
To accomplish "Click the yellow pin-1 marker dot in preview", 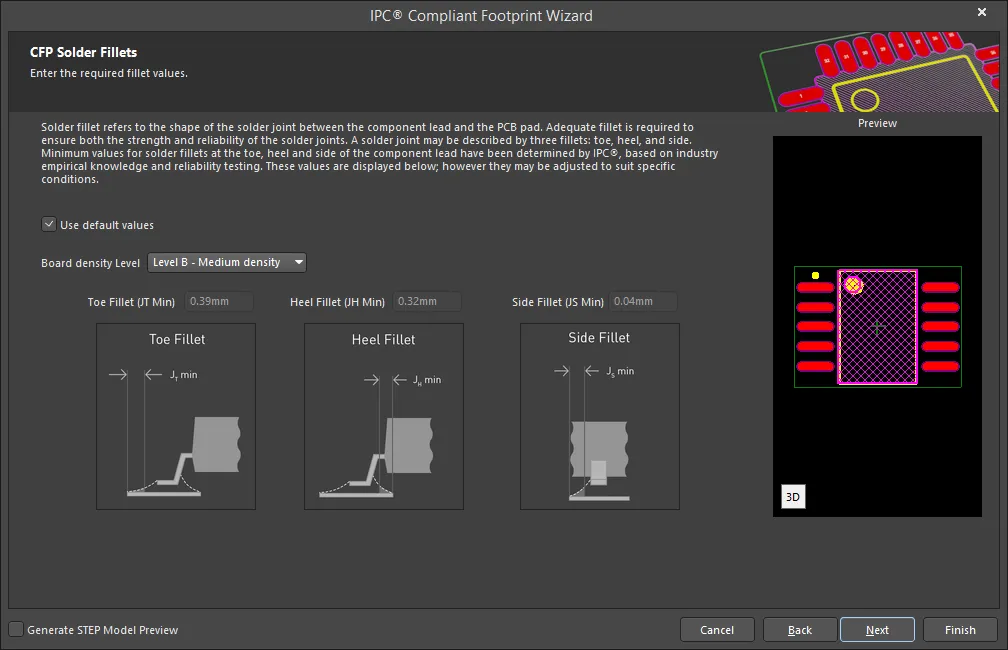I will [815, 276].
